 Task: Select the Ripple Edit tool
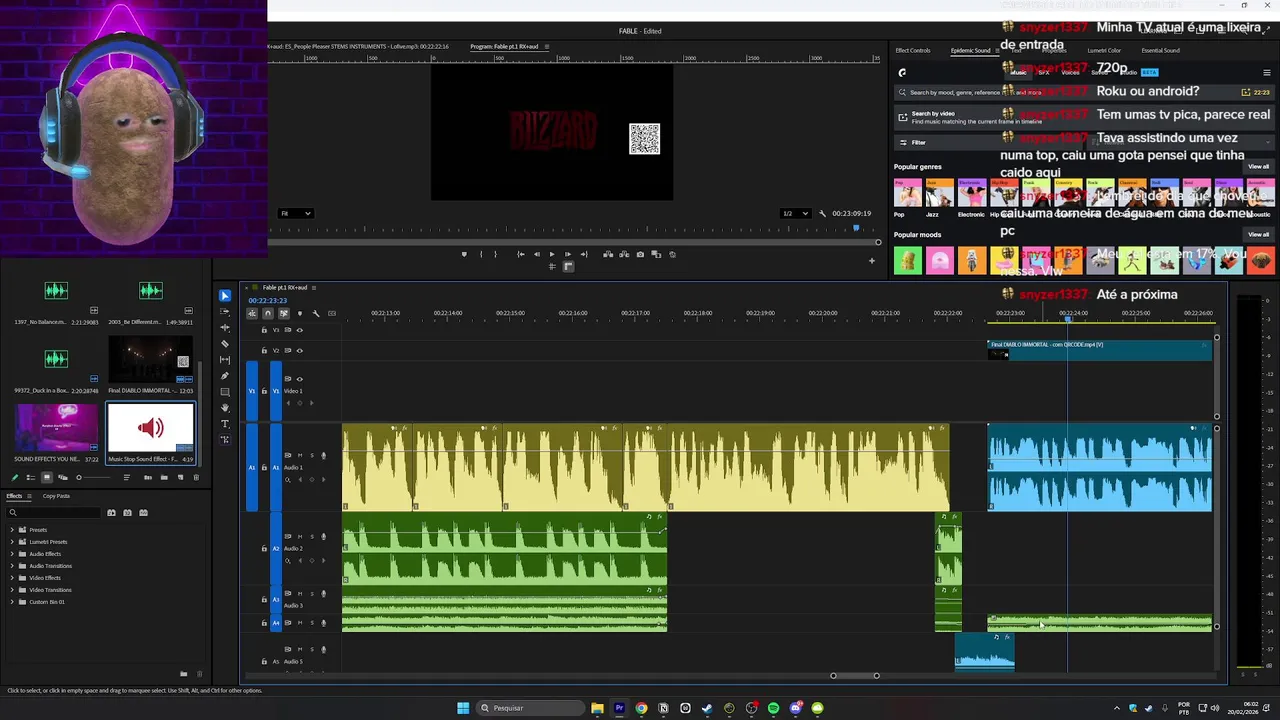[x=225, y=328]
